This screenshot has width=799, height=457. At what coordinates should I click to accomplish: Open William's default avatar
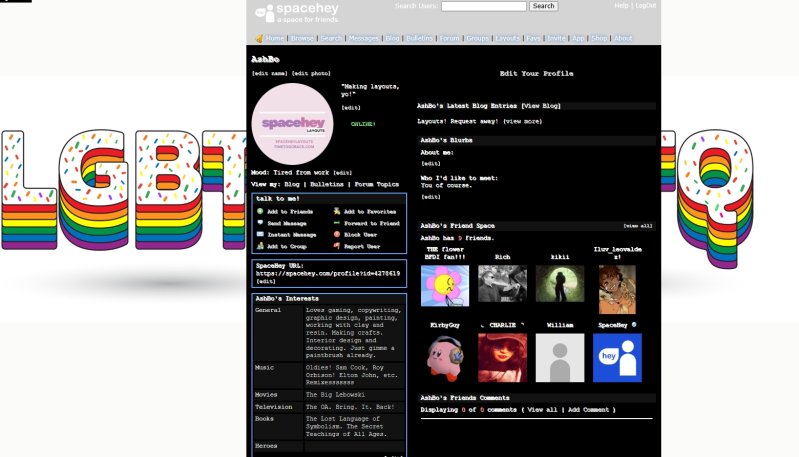tap(560, 358)
